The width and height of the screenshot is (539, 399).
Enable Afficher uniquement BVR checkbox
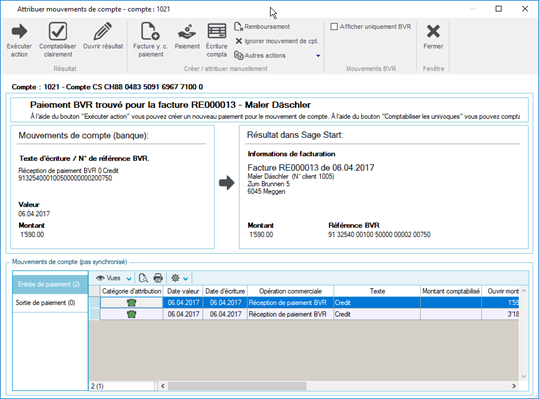334,26
